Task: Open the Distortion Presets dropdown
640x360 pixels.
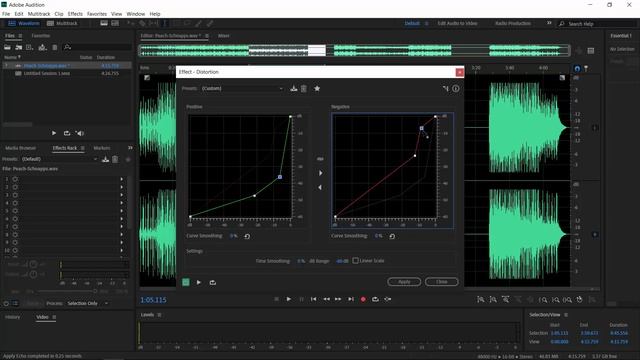Action: [x=242, y=89]
